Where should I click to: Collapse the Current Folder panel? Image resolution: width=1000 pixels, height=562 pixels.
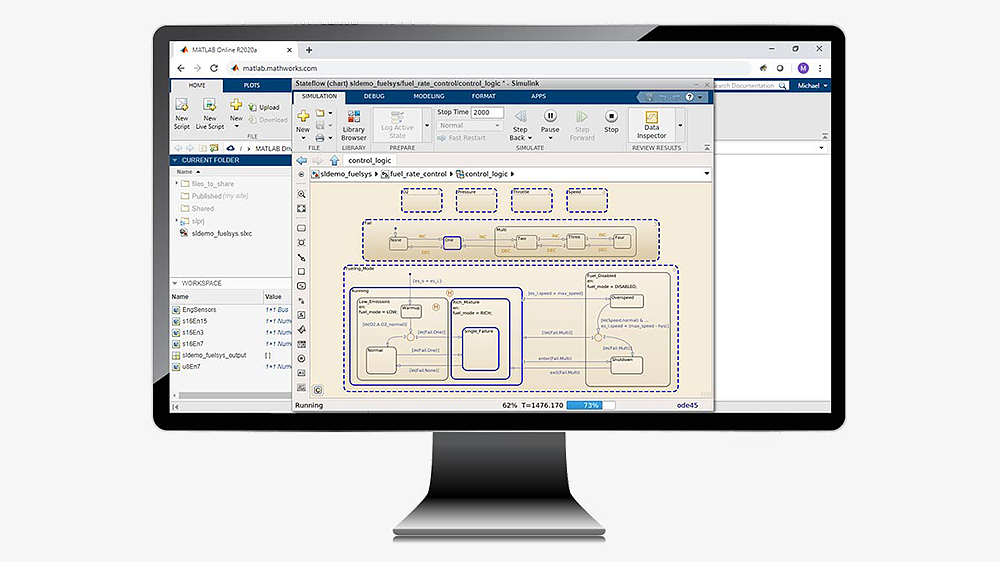175,160
